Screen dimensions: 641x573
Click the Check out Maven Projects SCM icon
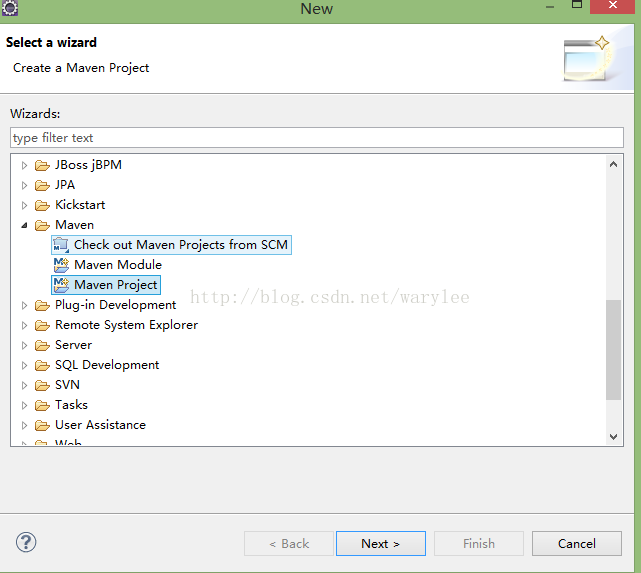61,245
